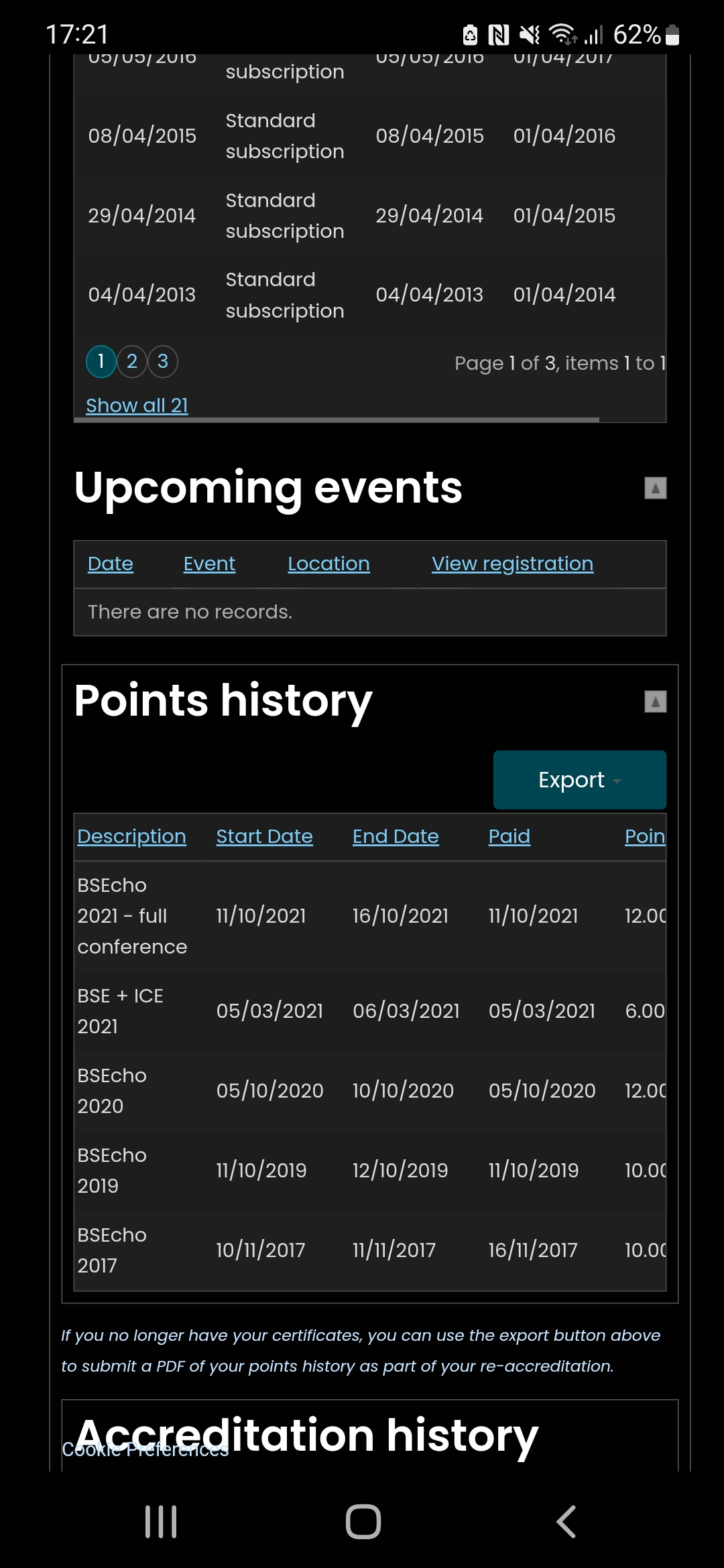
Task: Sort by View registration column
Action: point(512,564)
